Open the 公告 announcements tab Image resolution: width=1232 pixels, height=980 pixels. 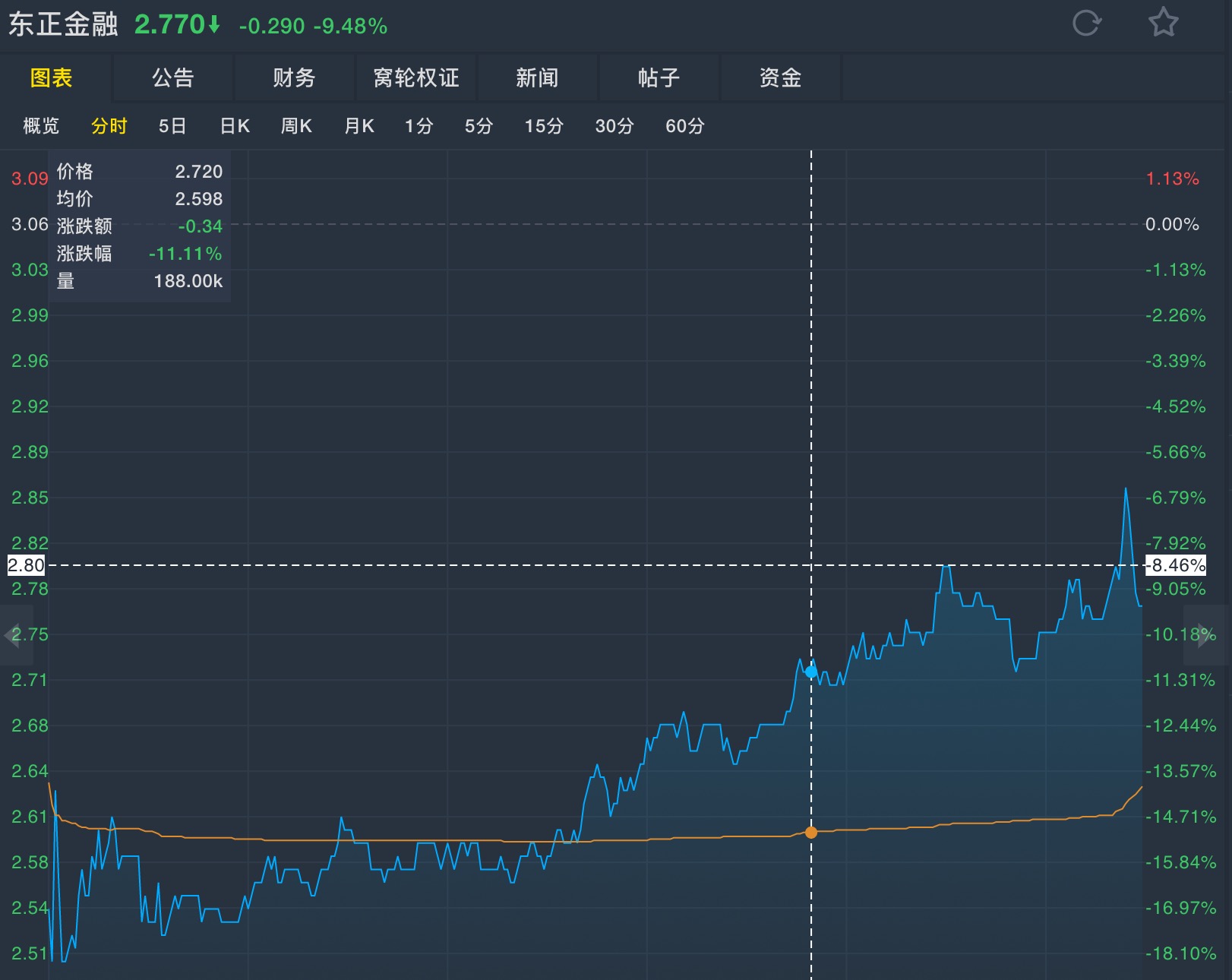(173, 77)
